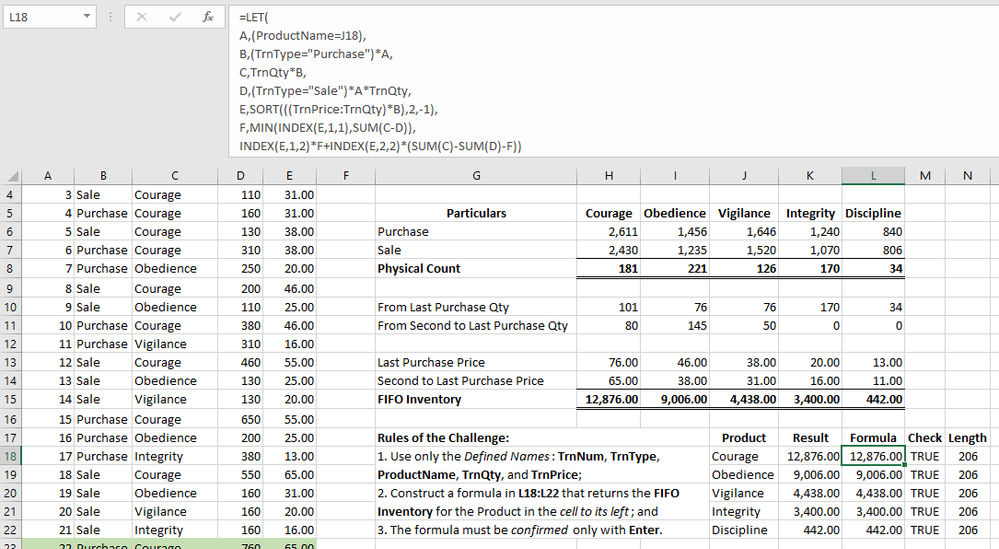The width and height of the screenshot is (999, 549).
Task: Select the Physical Count value 181
Action: coord(608,269)
